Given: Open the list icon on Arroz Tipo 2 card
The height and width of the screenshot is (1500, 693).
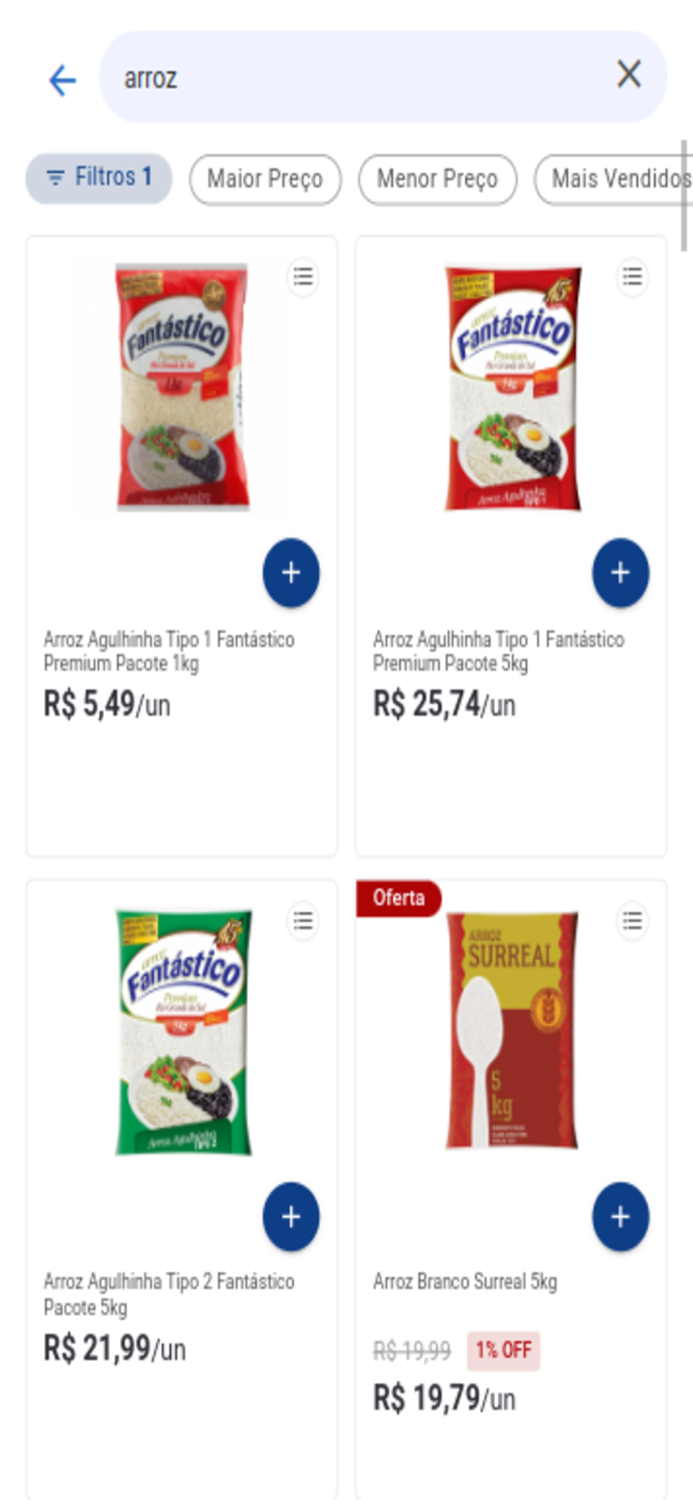Looking at the screenshot, I should point(303,921).
